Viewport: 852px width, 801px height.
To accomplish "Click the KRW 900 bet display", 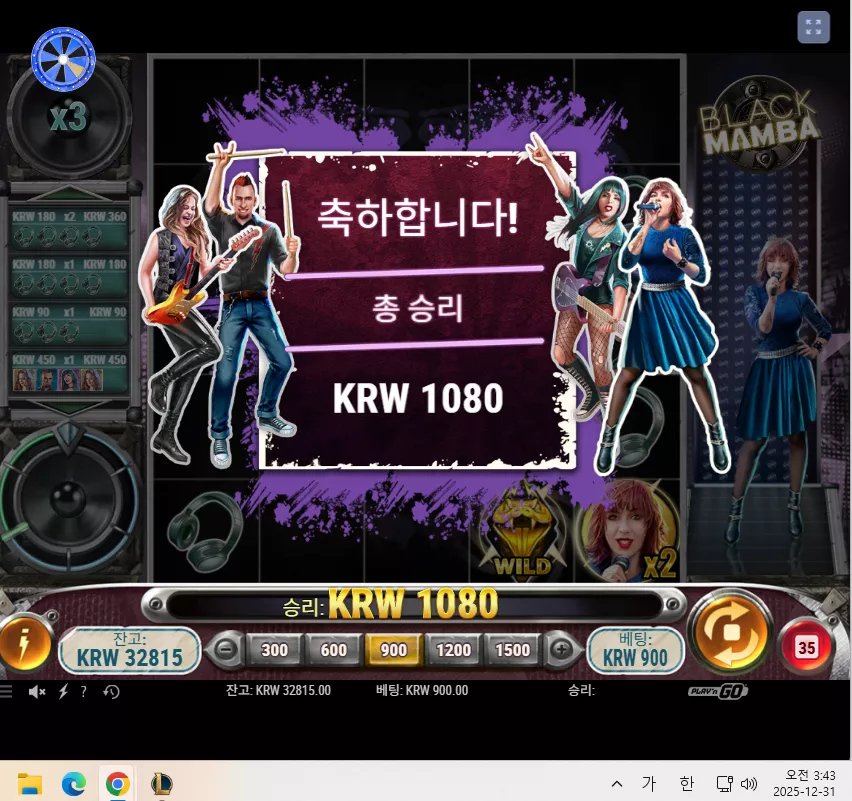I will click(635, 650).
